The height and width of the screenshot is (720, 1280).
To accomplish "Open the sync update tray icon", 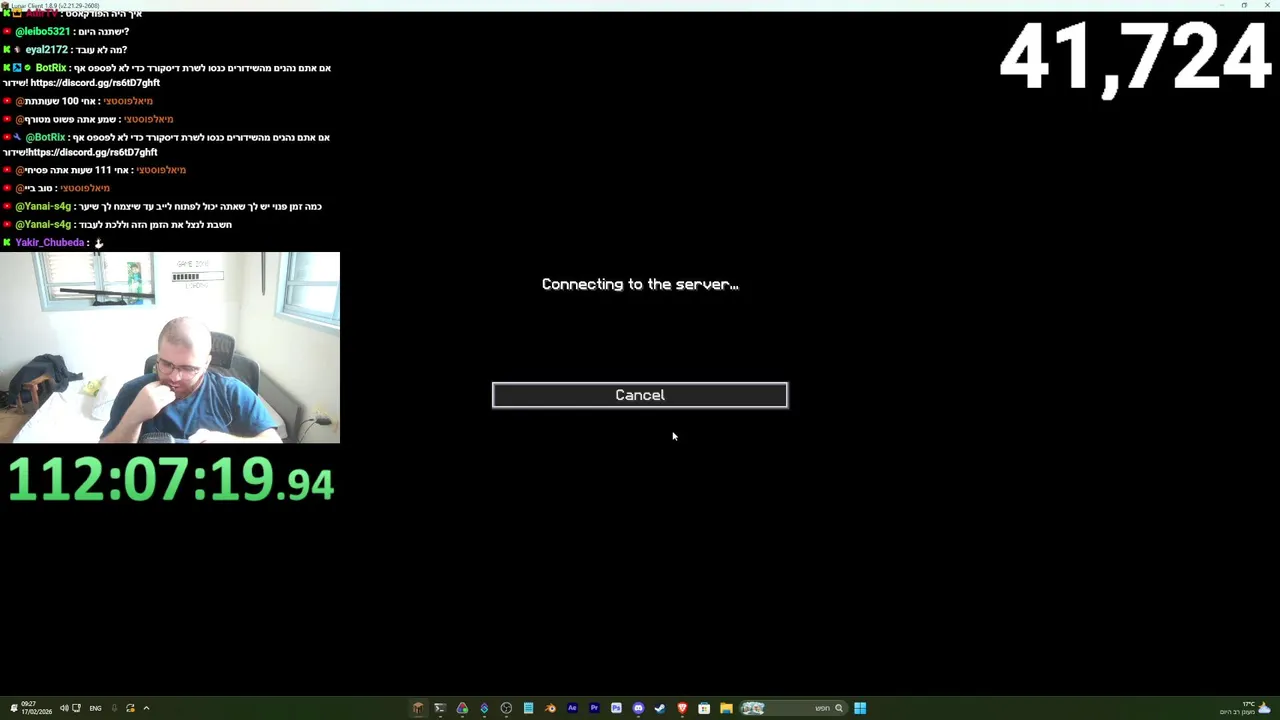I will [x=130, y=708].
